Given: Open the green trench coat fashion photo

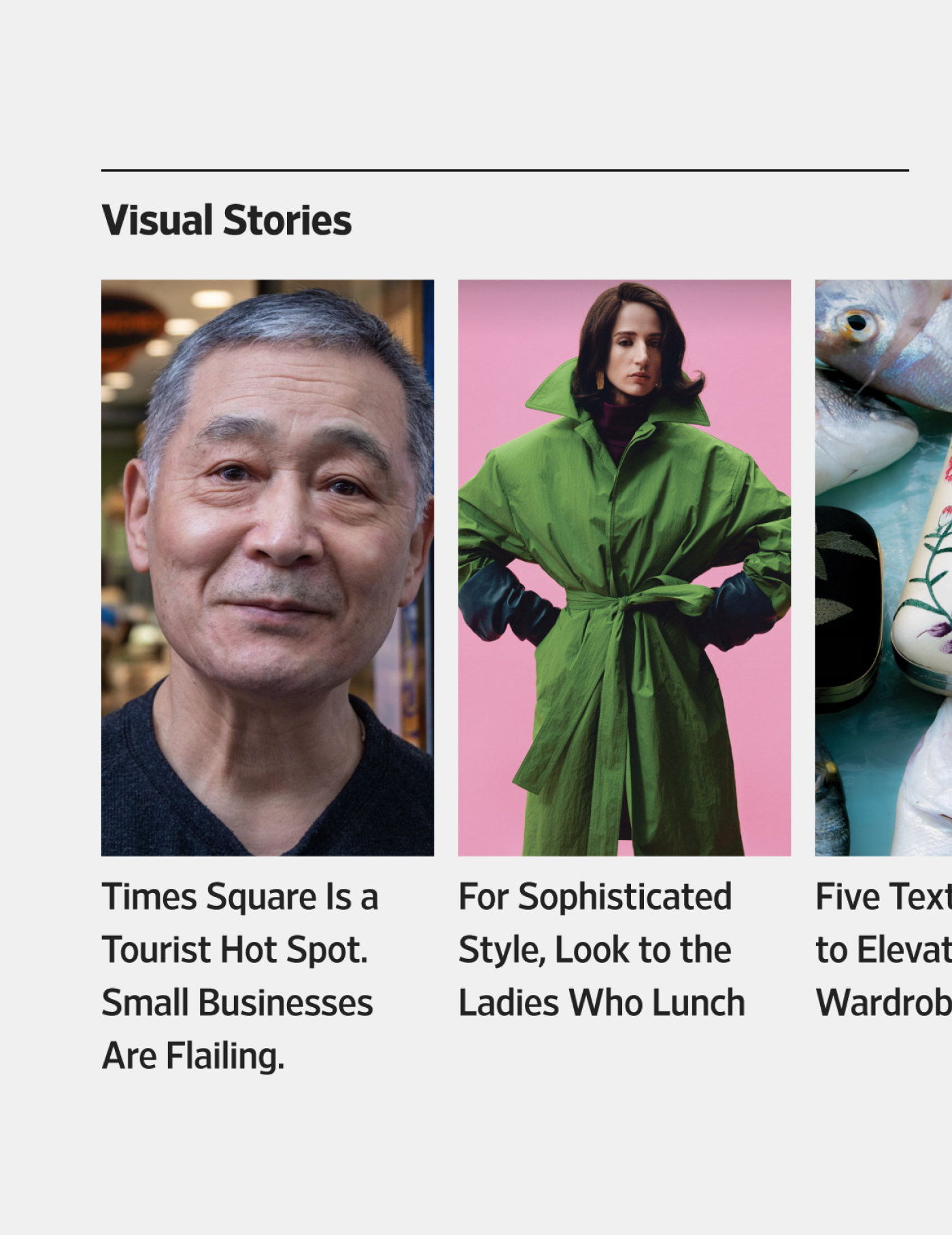Looking at the screenshot, I should pyautogui.click(x=624, y=567).
